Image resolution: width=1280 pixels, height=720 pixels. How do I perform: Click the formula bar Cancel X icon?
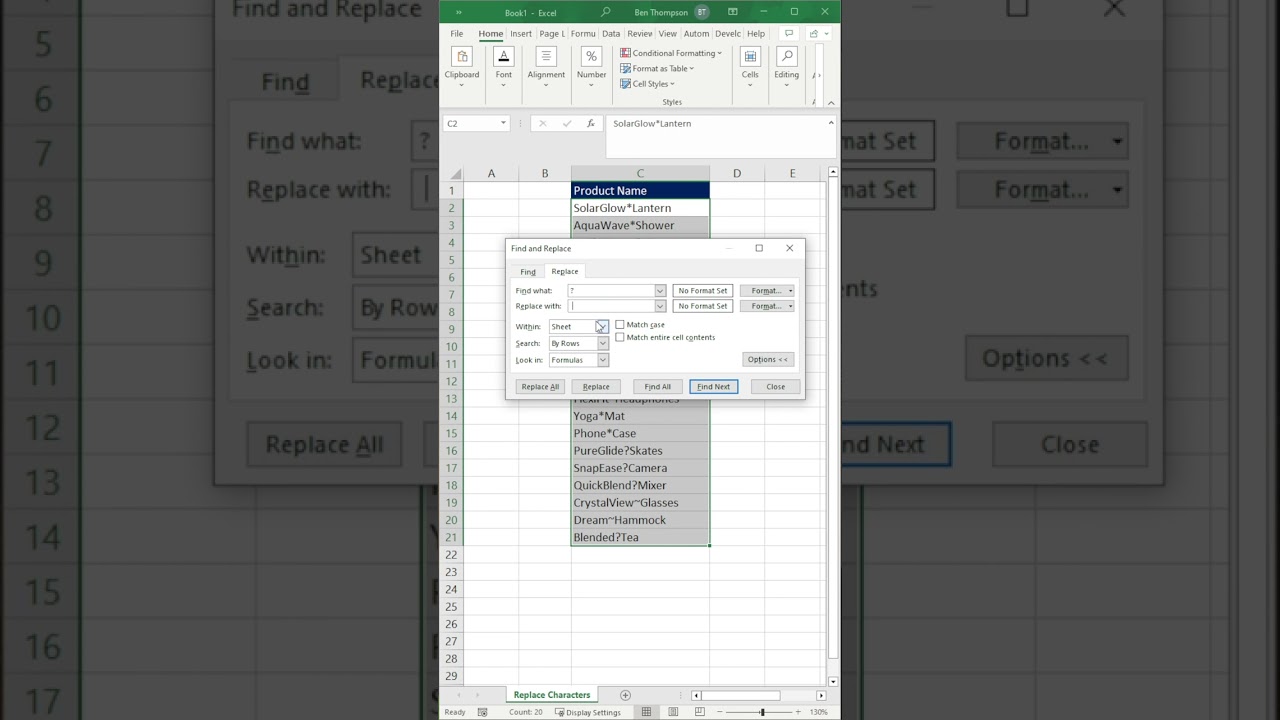click(542, 123)
